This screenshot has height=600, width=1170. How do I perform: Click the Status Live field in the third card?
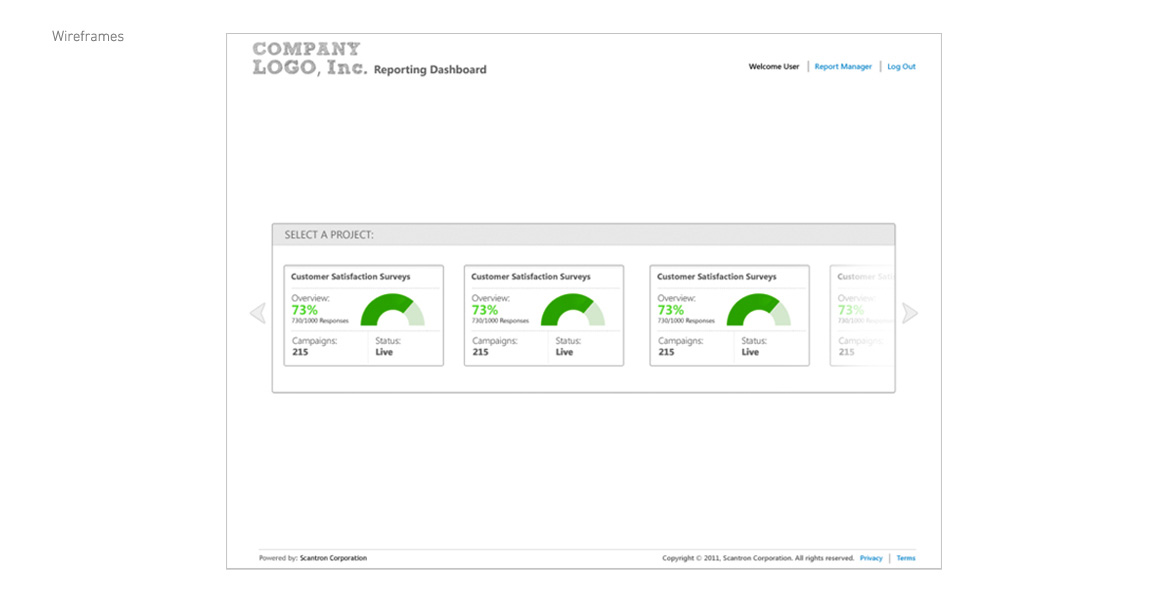coord(751,346)
